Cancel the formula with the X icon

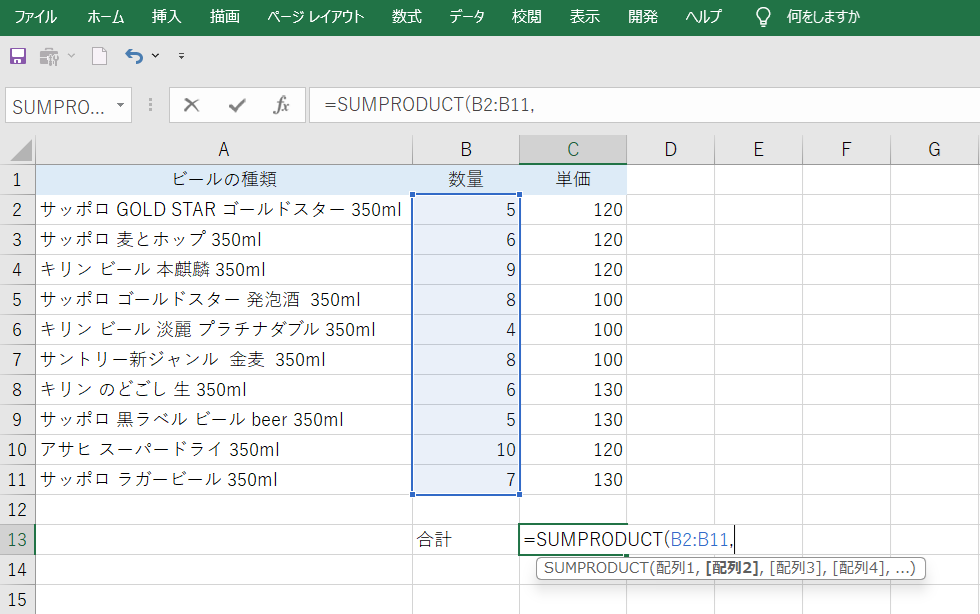tap(190, 104)
